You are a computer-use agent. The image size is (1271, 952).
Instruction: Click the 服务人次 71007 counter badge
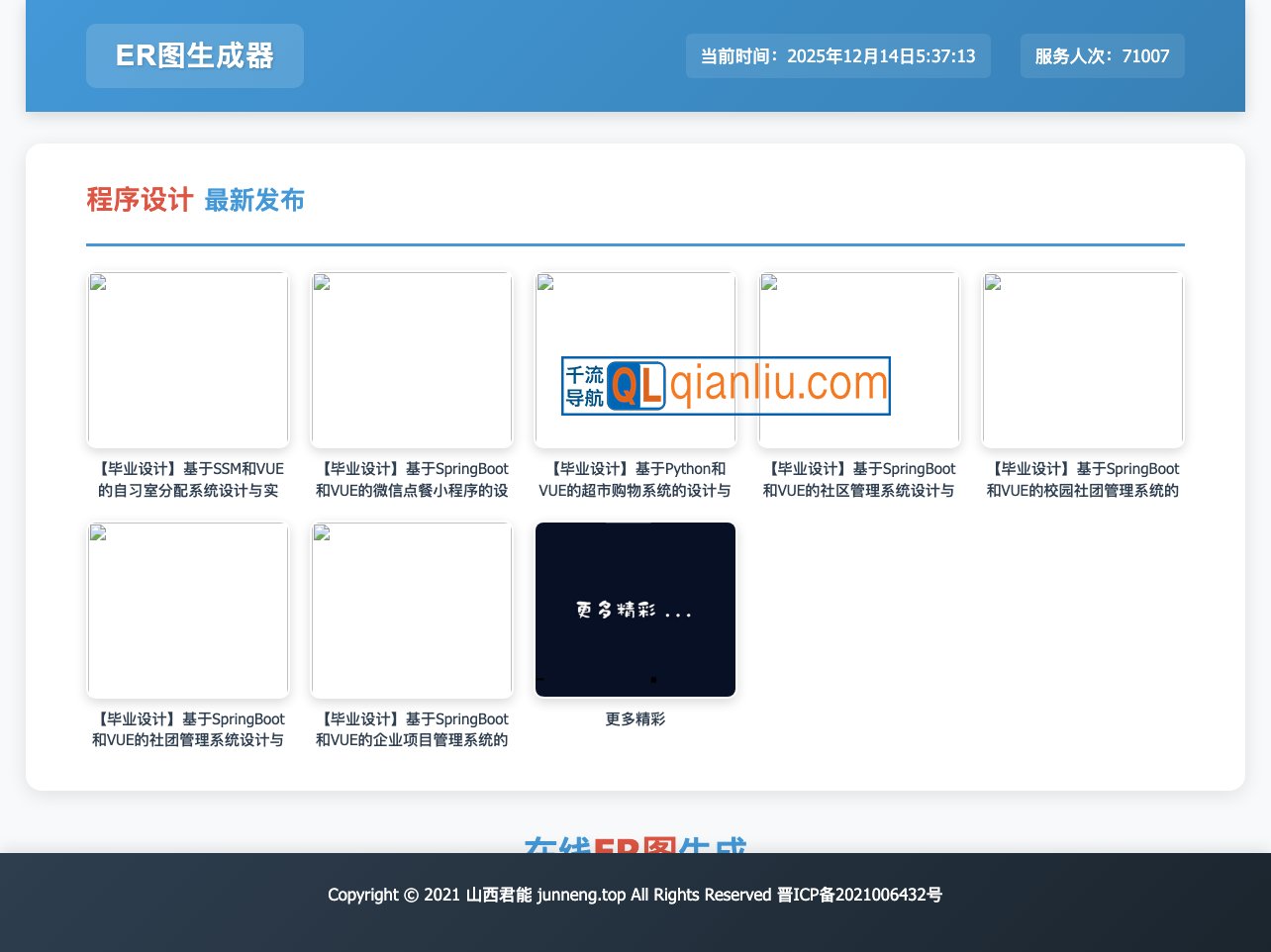[x=1102, y=55]
